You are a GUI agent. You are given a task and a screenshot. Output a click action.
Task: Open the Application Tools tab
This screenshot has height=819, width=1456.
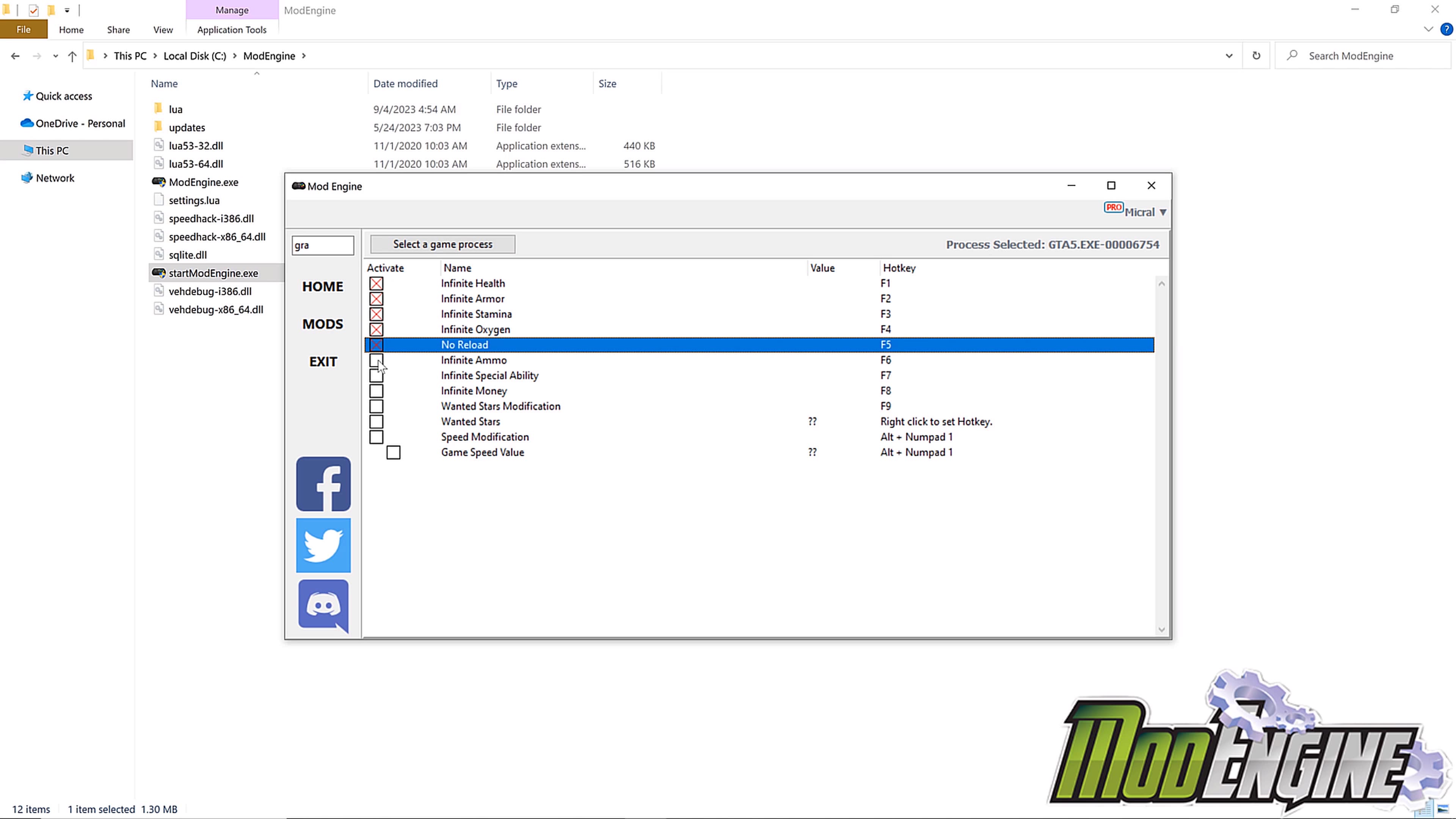pyautogui.click(x=232, y=30)
